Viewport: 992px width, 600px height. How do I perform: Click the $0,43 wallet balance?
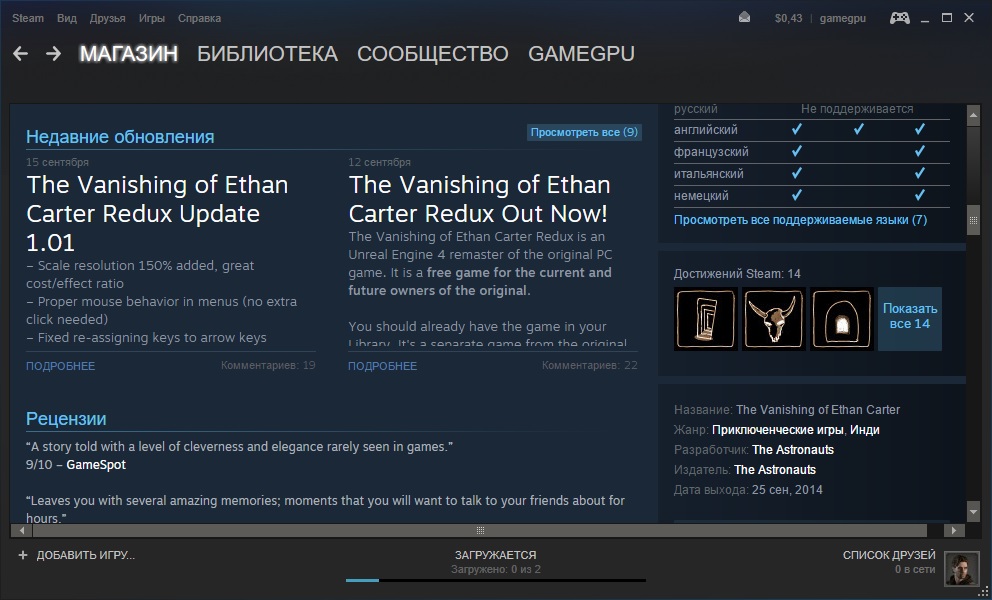(788, 18)
